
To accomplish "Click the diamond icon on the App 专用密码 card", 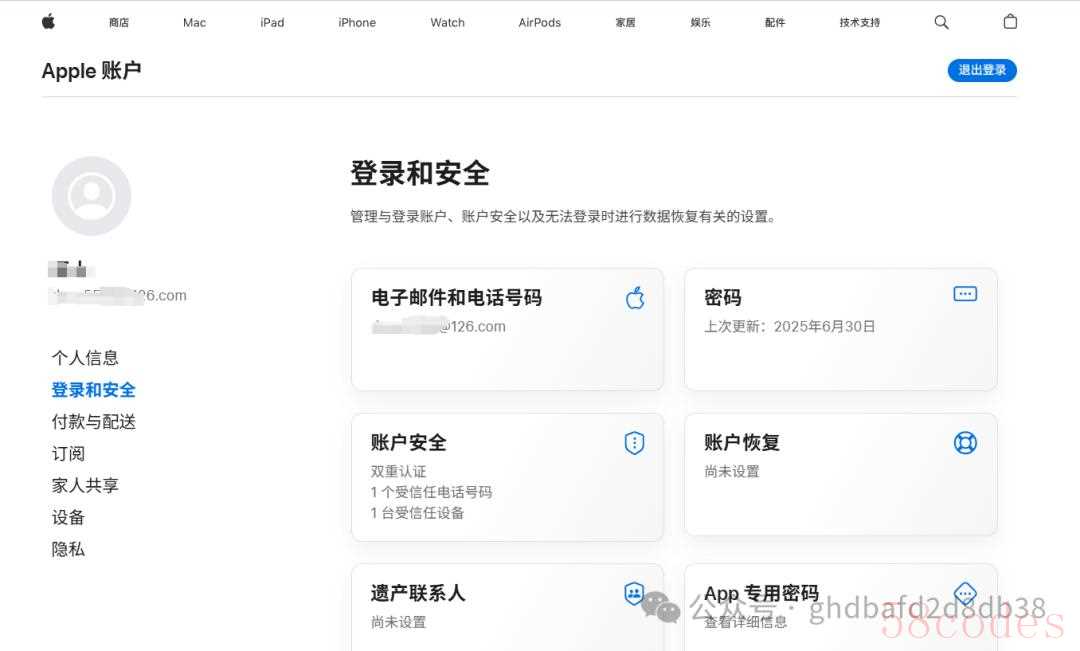I will [965, 593].
